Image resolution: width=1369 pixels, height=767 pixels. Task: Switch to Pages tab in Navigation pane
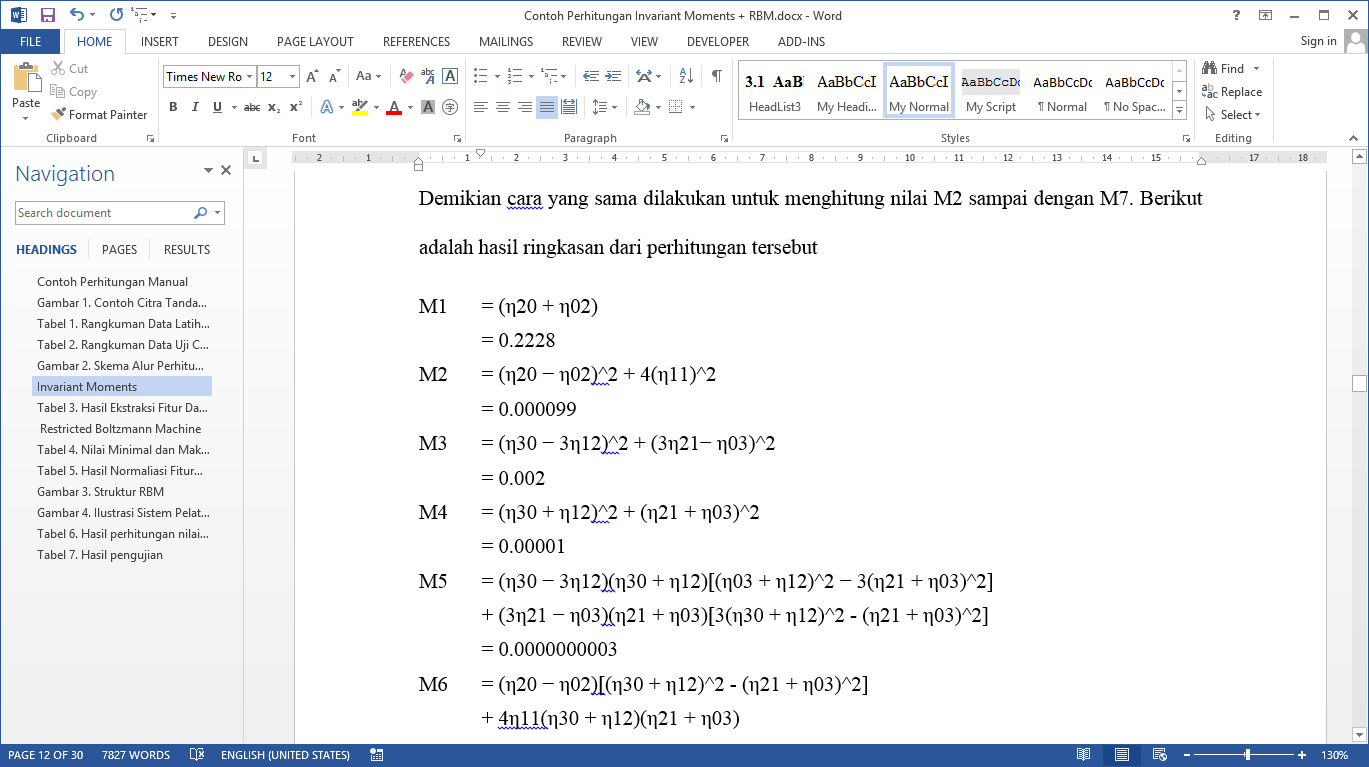[x=119, y=250]
